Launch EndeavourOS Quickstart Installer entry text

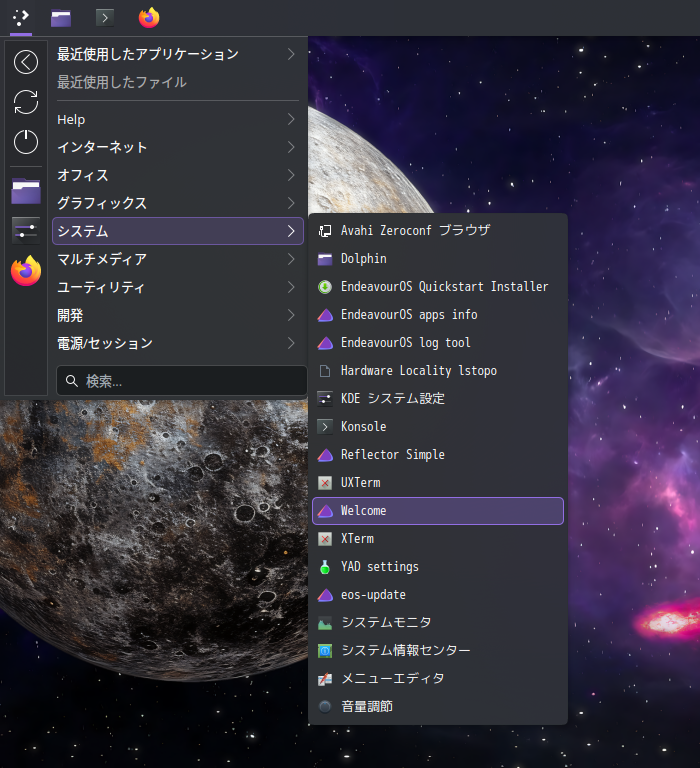click(444, 287)
